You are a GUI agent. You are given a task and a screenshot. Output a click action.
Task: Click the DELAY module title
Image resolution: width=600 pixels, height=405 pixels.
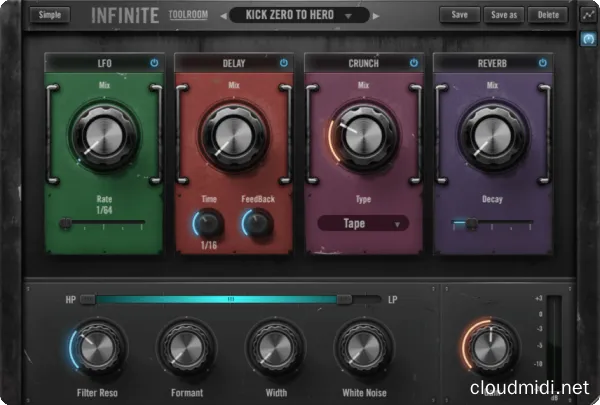tap(234, 63)
